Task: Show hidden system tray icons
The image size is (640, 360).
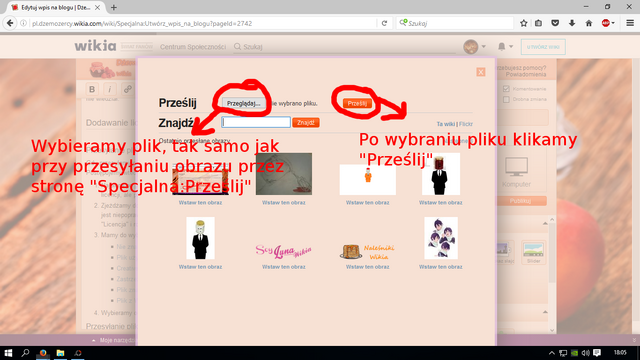Action: 551,353
